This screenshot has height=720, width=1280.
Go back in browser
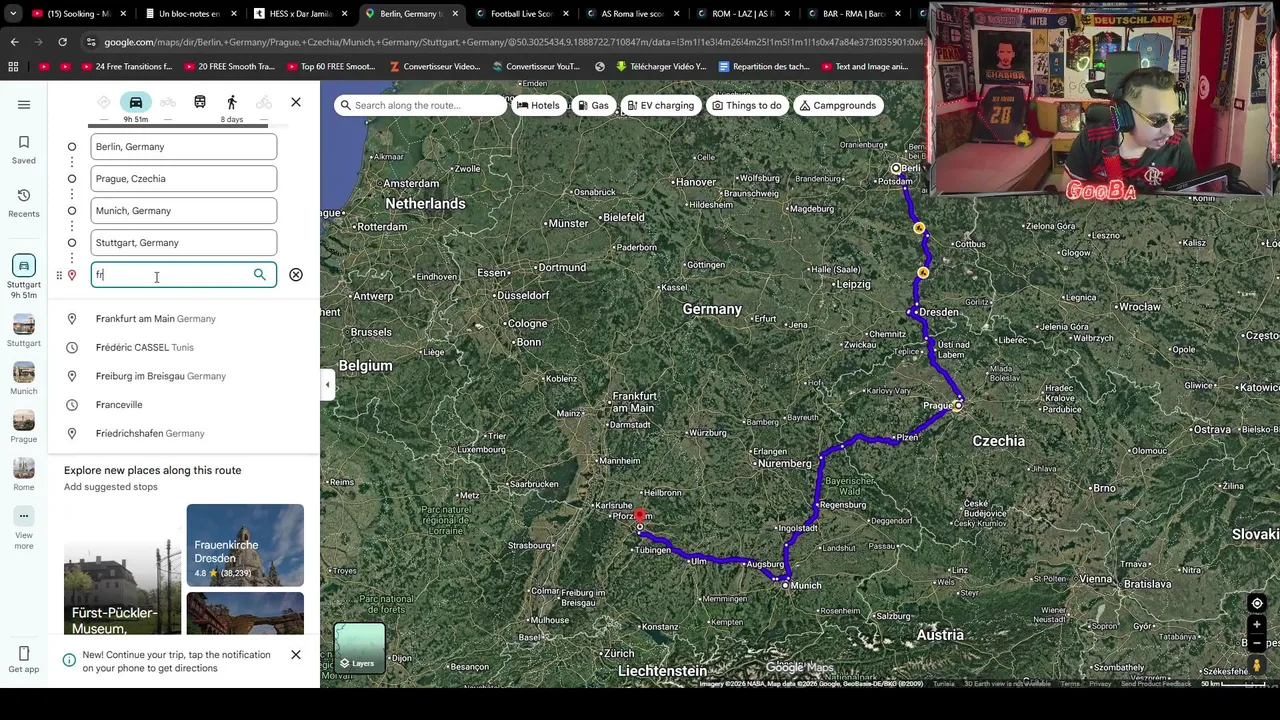14,42
